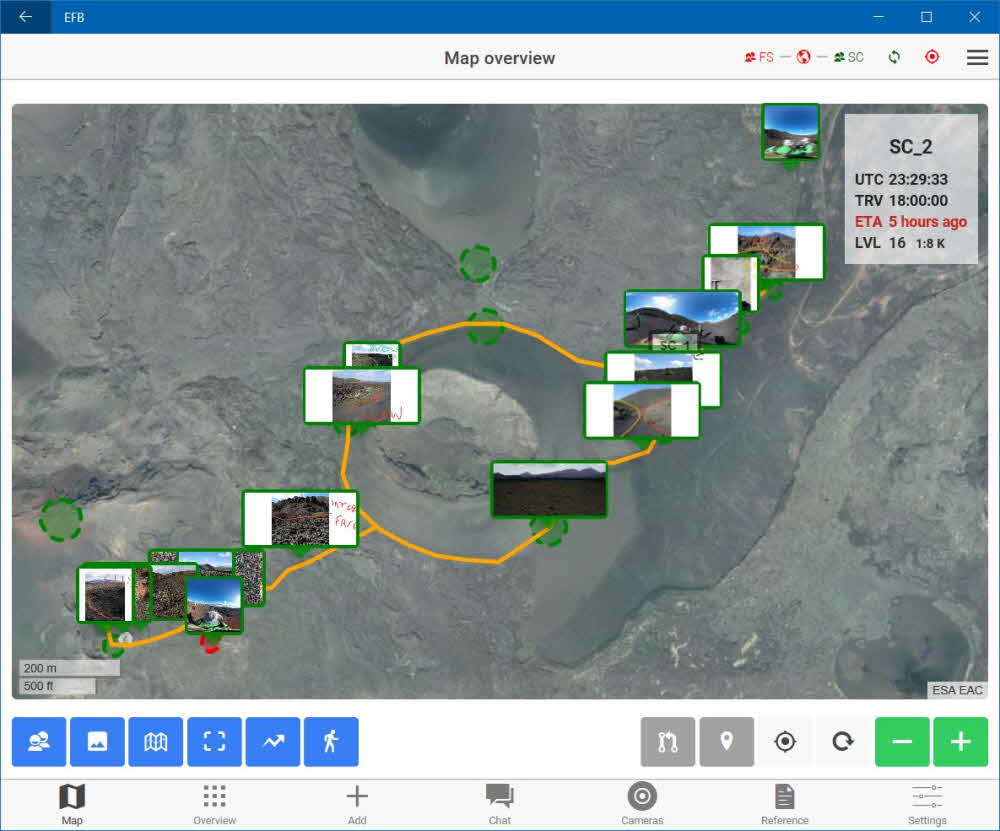Toggle the trend line track button
The image size is (1000, 831).
pos(273,742)
